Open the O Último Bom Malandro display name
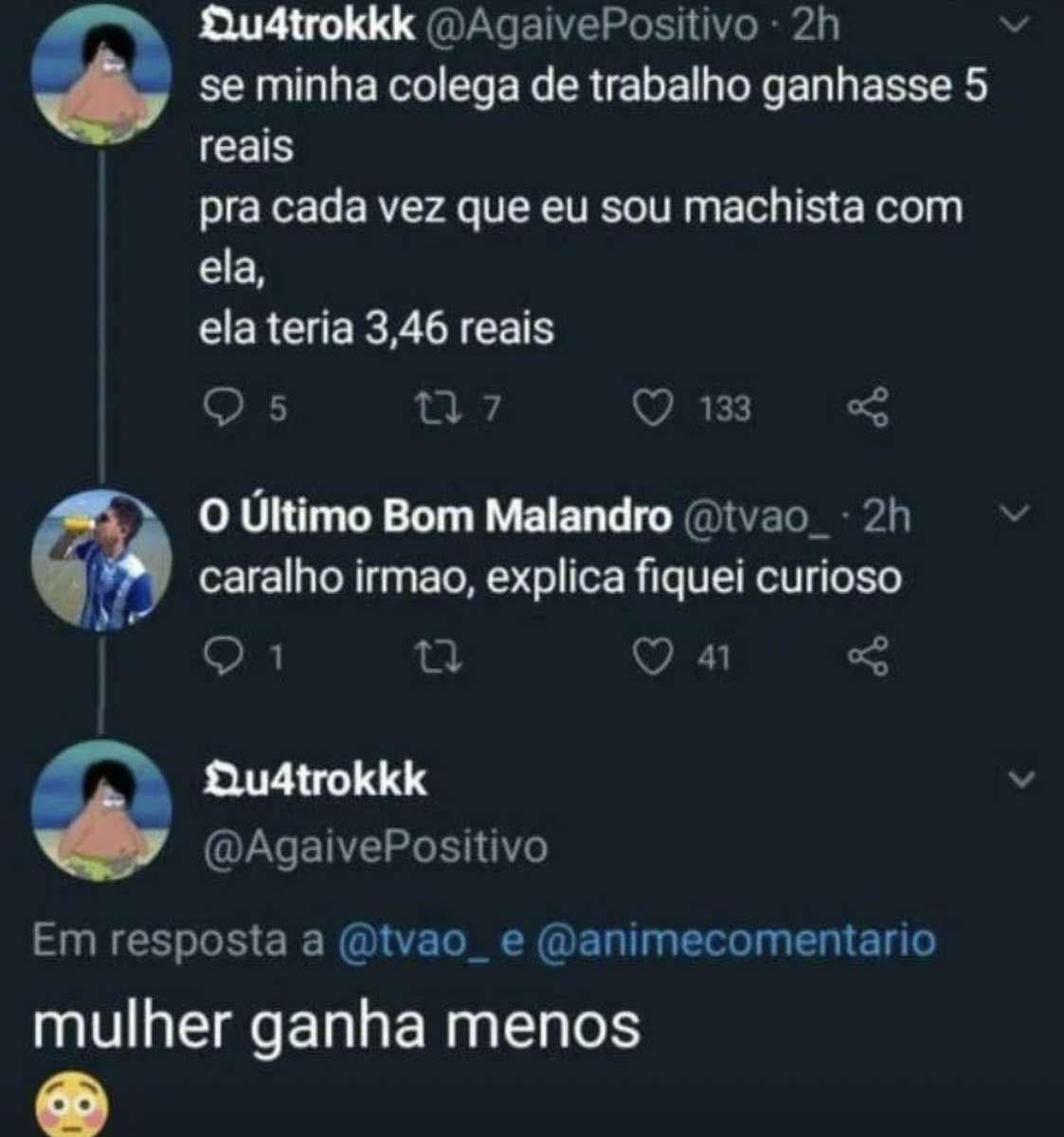The height and width of the screenshot is (1137, 1064). click(435, 517)
